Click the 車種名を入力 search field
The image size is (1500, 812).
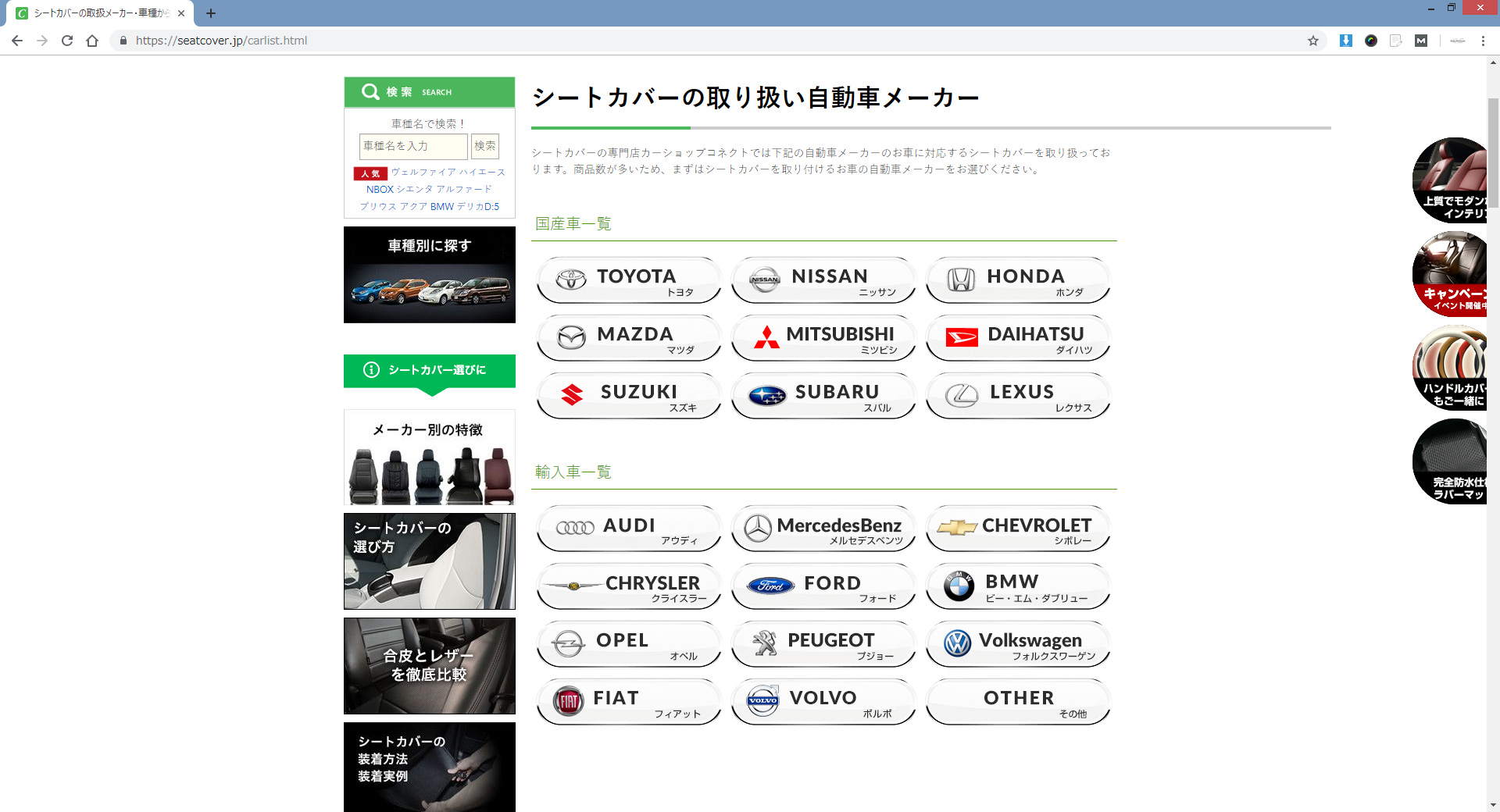coord(413,146)
